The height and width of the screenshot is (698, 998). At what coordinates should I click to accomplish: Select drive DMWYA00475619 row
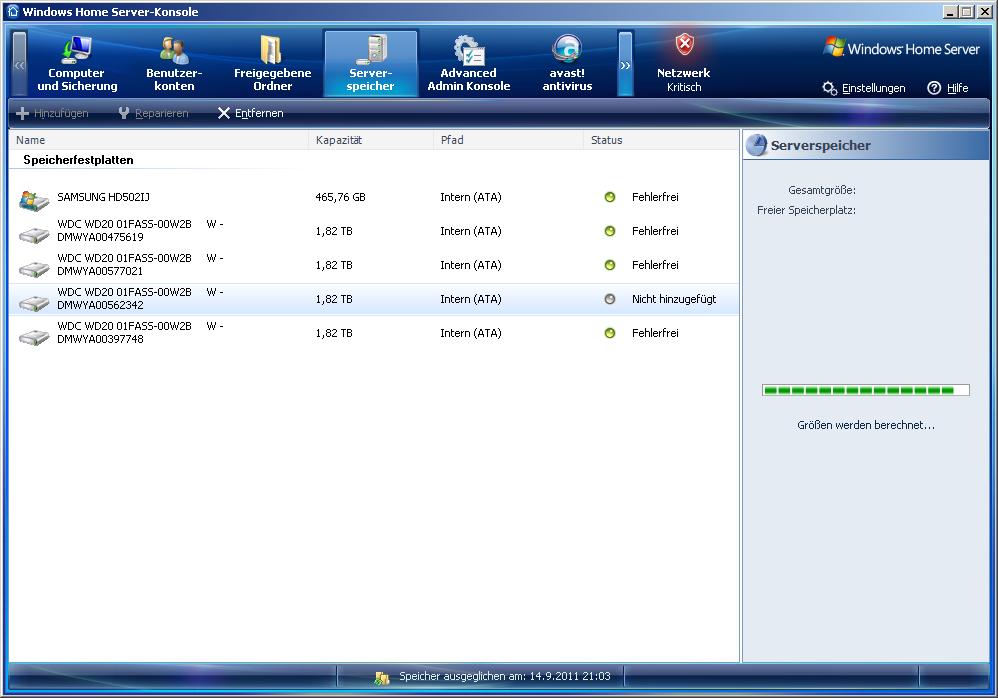374,231
